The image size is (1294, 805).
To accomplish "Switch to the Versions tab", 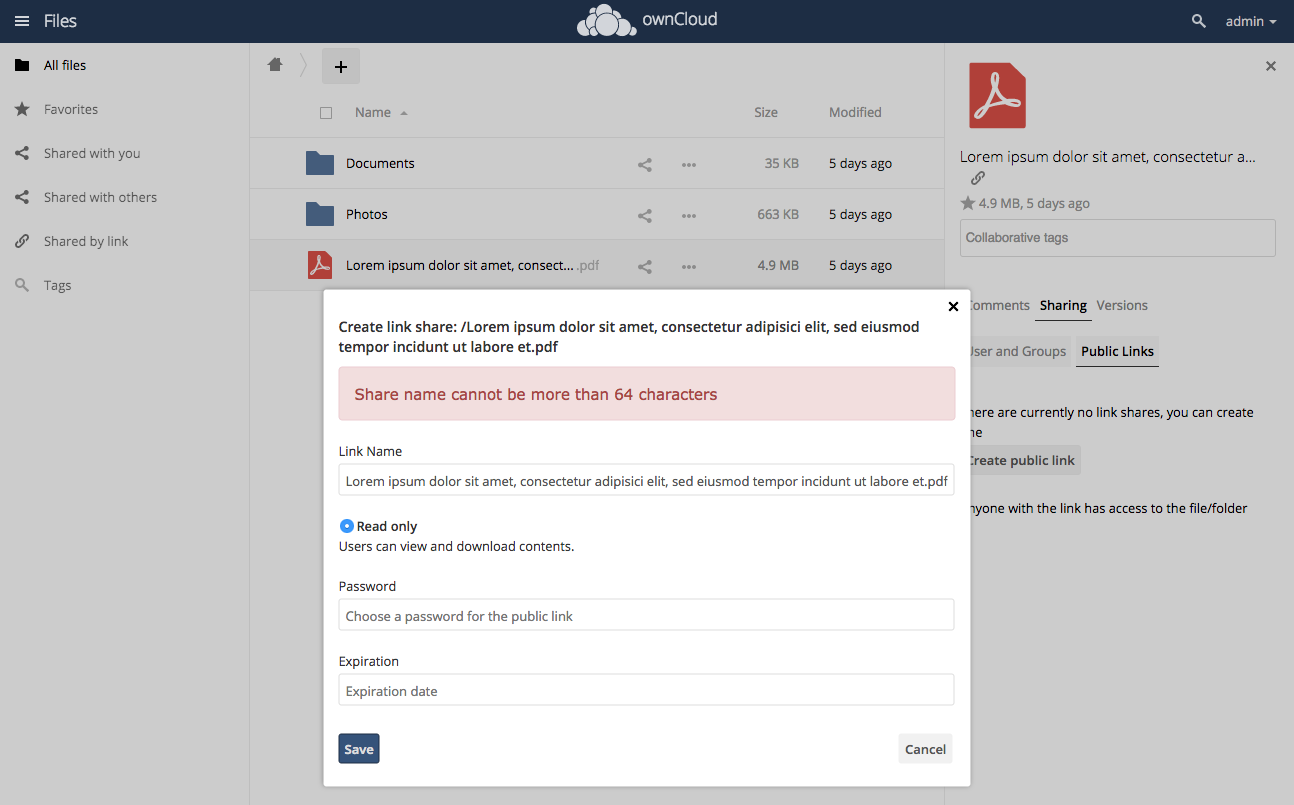I will point(1122,306).
